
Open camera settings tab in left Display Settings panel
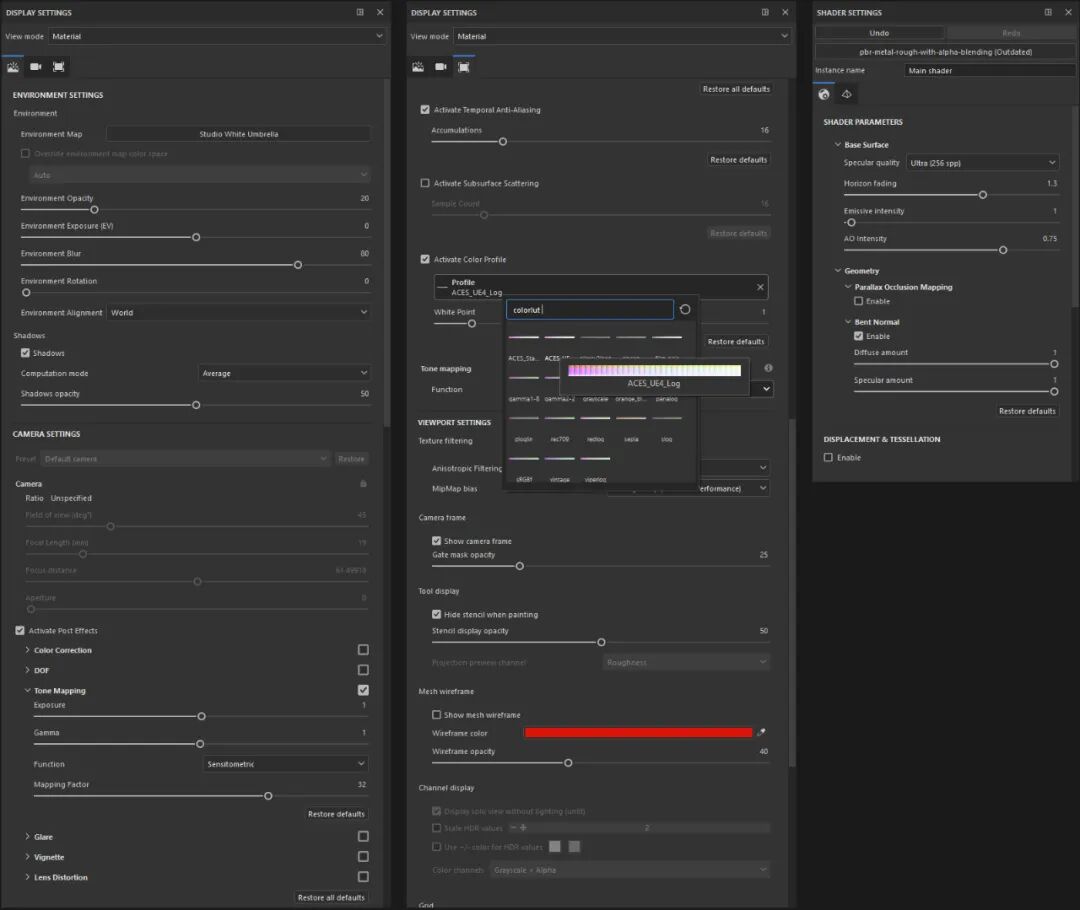pos(36,67)
